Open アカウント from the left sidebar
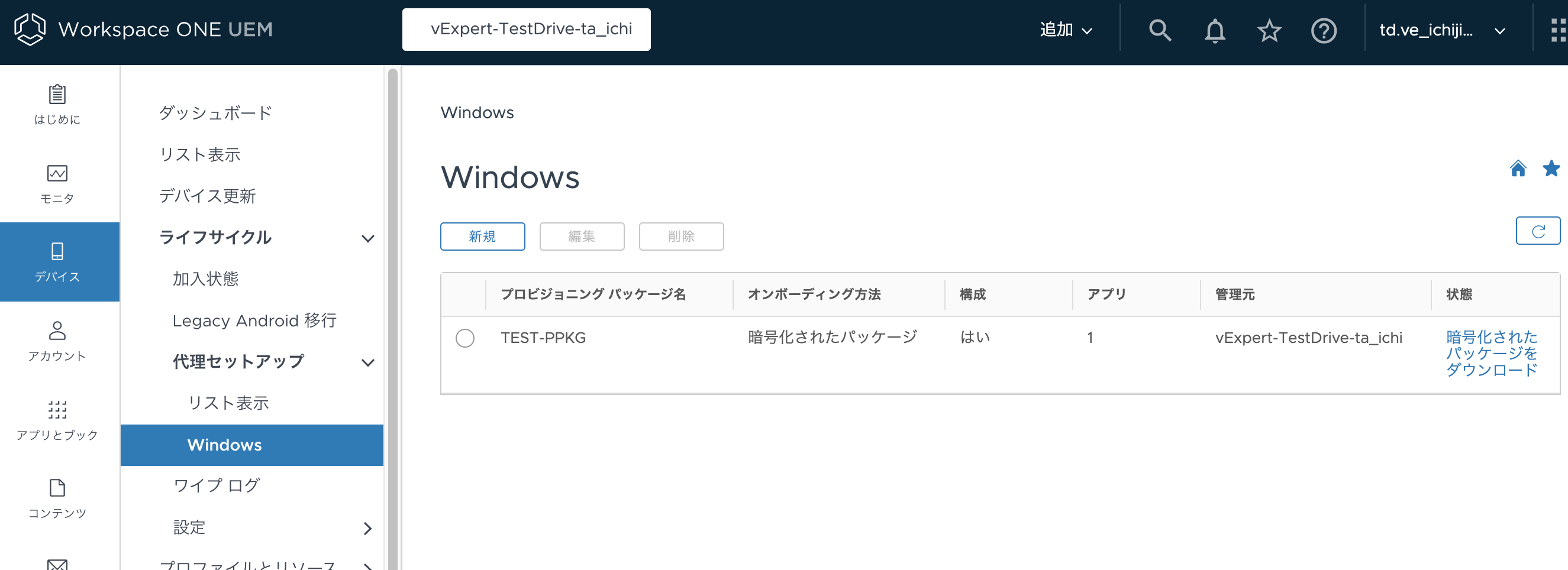1568x570 pixels. (59, 341)
